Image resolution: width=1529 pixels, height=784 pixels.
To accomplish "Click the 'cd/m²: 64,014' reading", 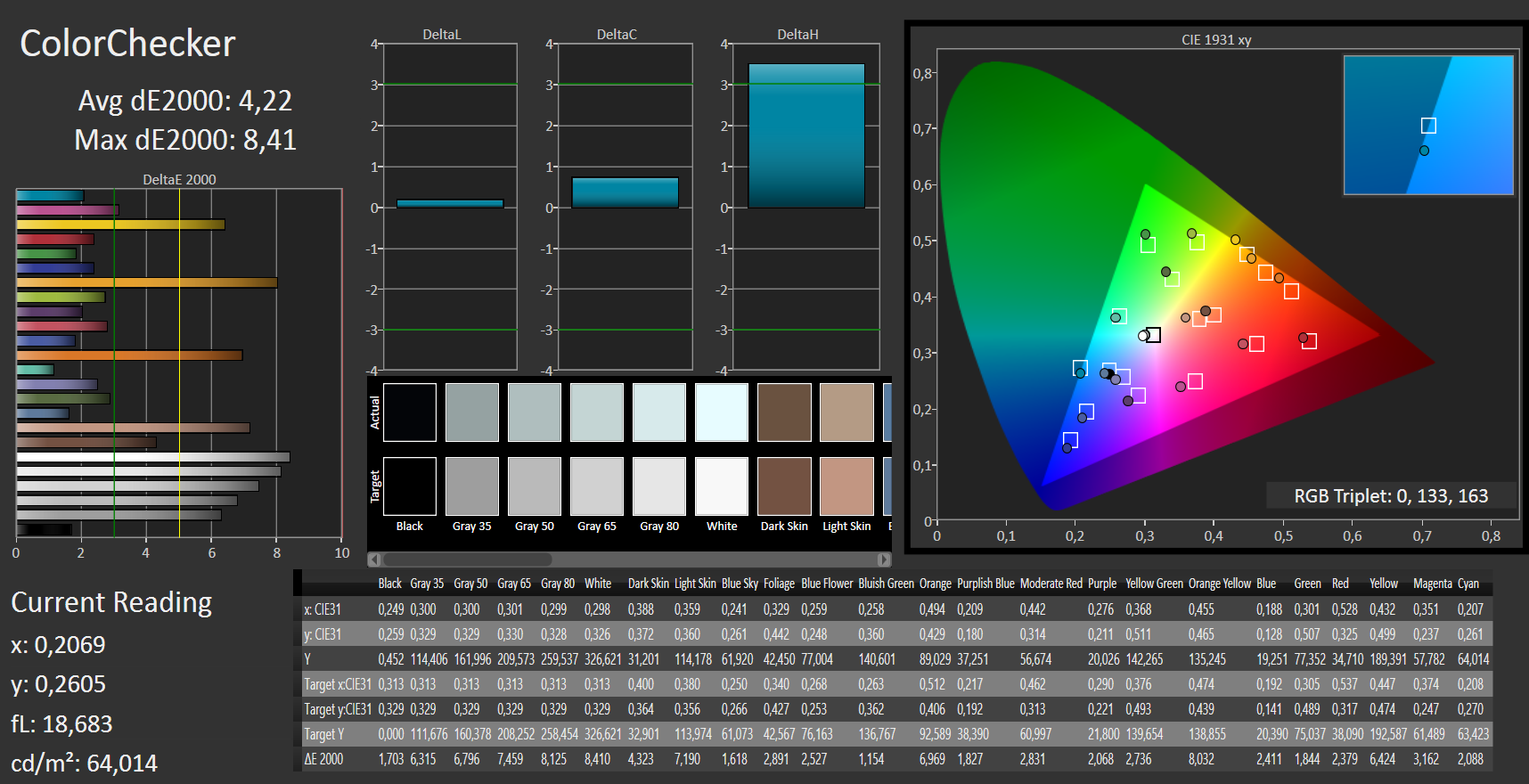I will 84,764.
